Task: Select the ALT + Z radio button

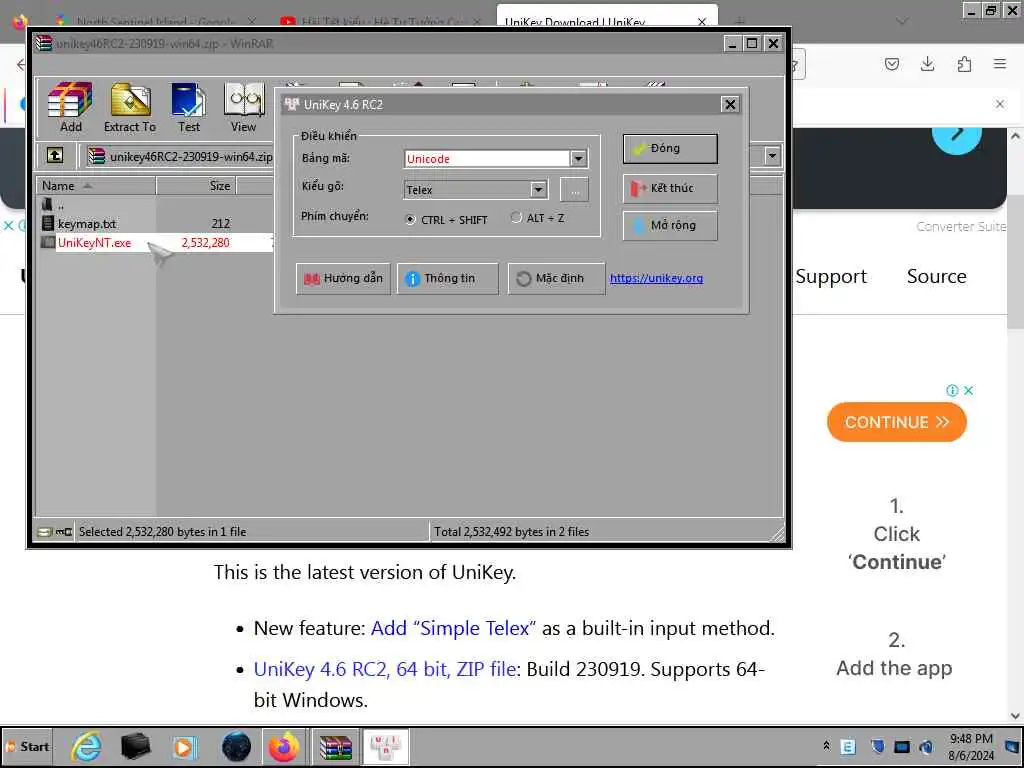Action: (516, 218)
